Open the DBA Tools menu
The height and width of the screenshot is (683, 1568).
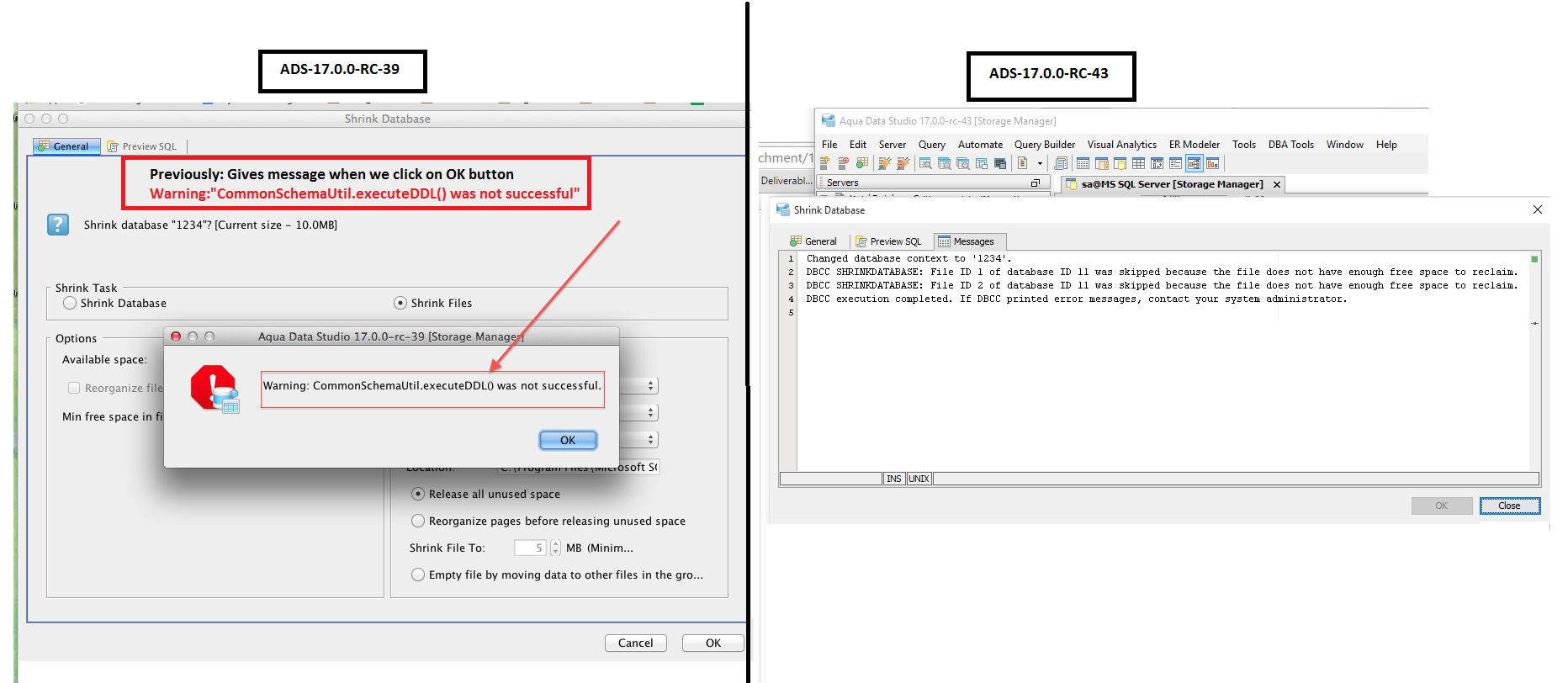1291,145
